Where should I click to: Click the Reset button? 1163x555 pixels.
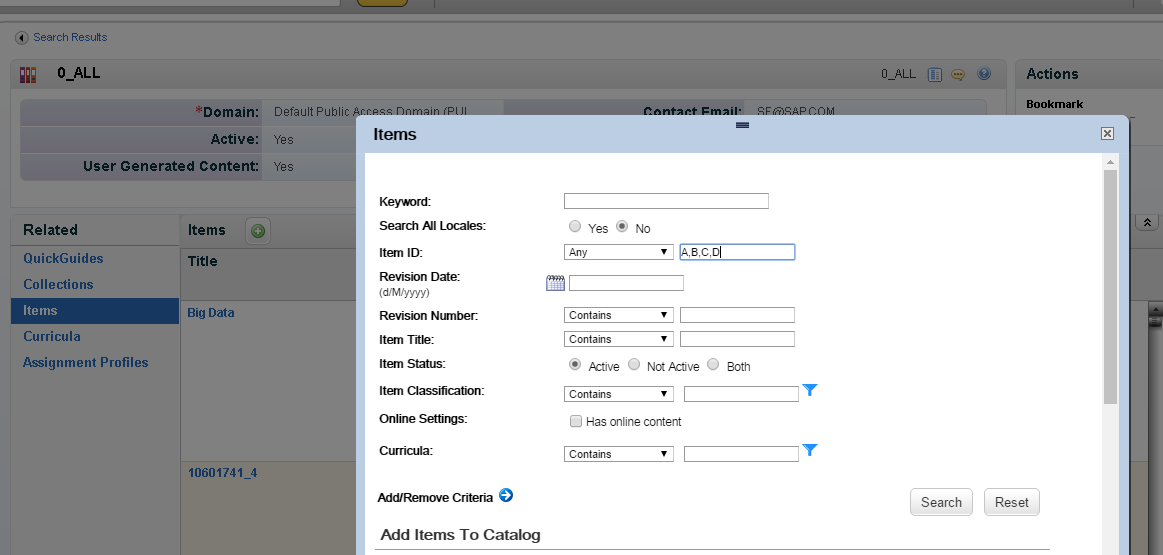click(x=1012, y=502)
